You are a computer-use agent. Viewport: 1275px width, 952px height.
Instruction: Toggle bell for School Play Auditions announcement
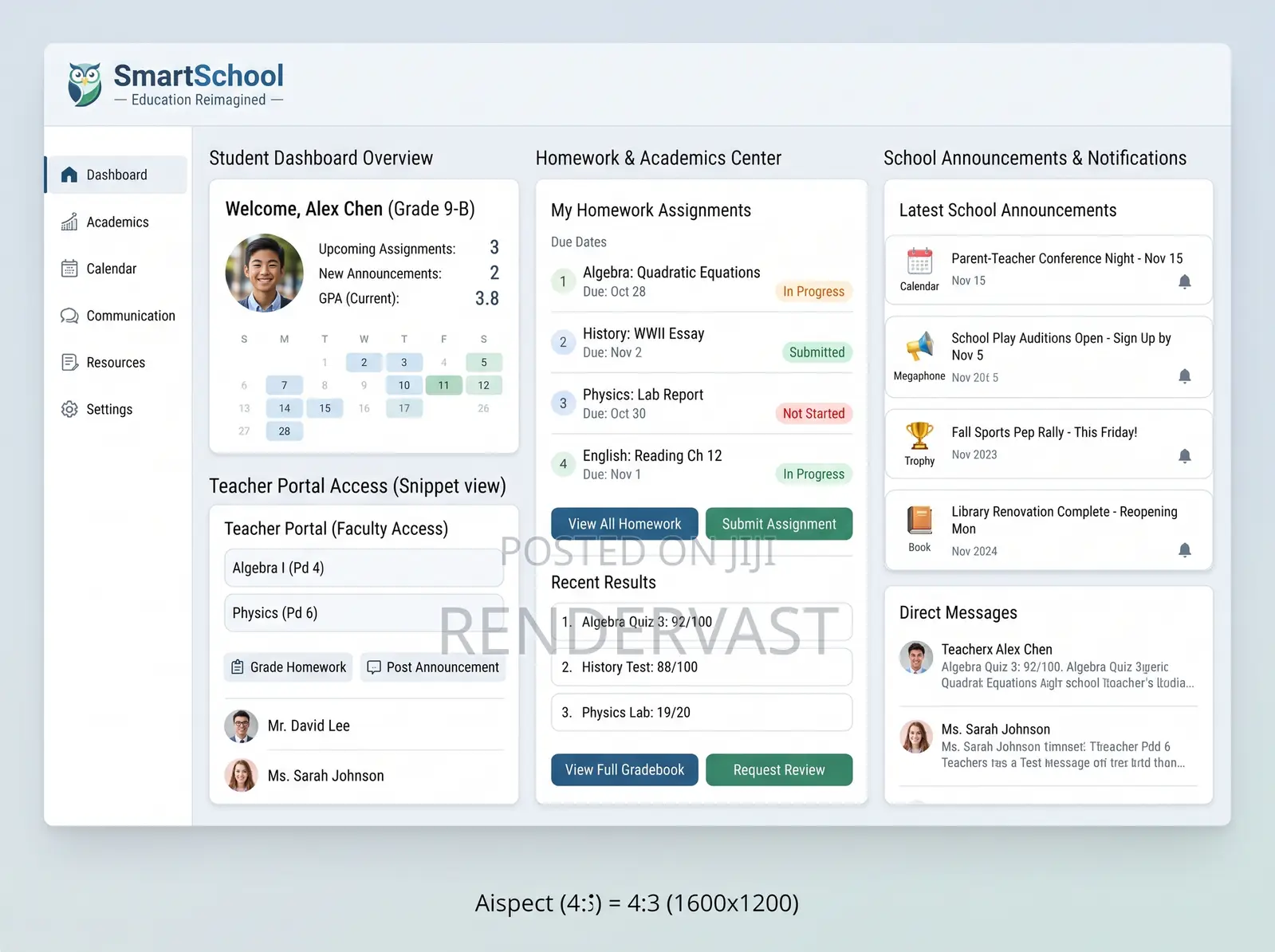(1185, 376)
